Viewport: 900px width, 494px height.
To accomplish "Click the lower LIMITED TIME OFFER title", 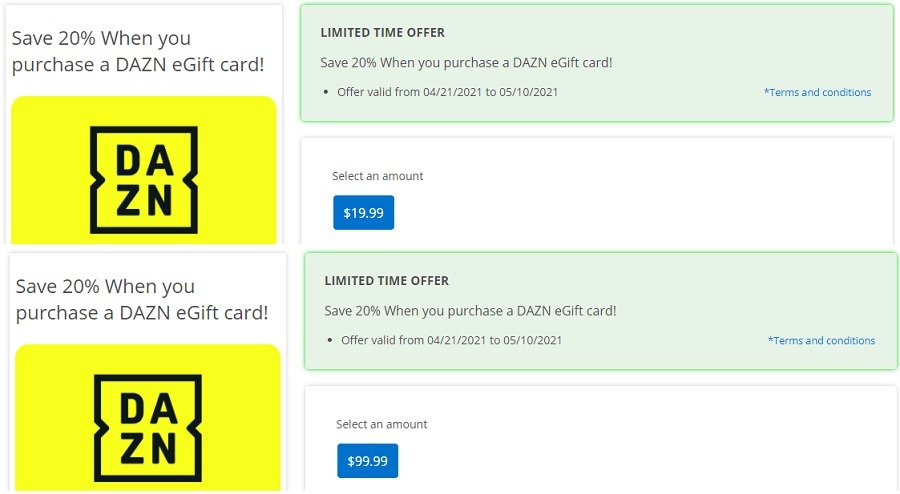I will coord(386,281).
